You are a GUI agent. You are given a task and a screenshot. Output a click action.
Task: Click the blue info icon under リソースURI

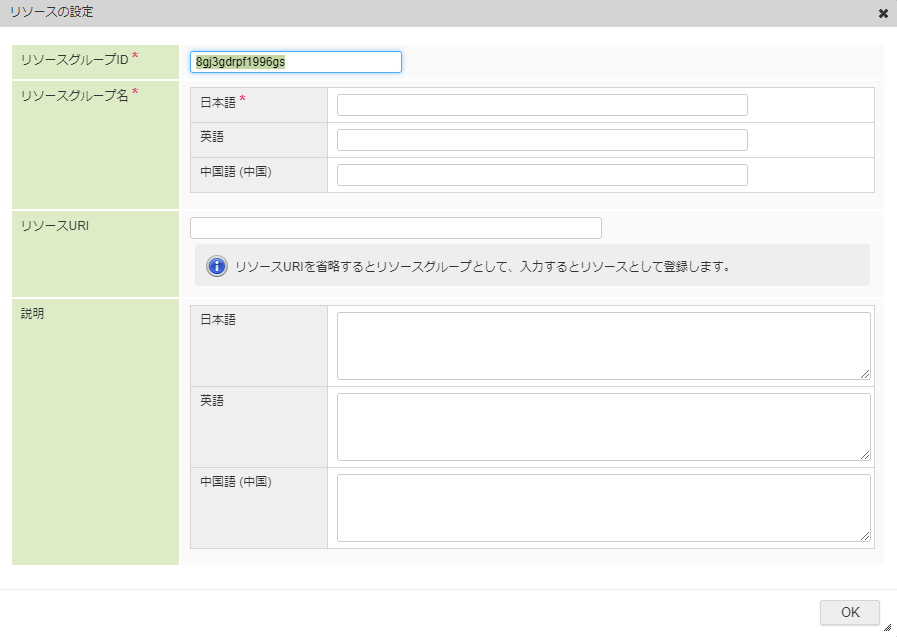coord(216,266)
